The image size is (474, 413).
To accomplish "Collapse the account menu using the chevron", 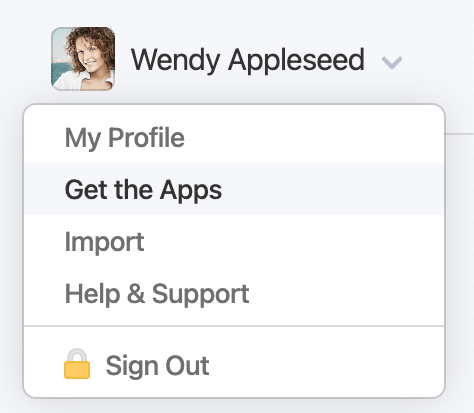I will (x=392, y=63).
